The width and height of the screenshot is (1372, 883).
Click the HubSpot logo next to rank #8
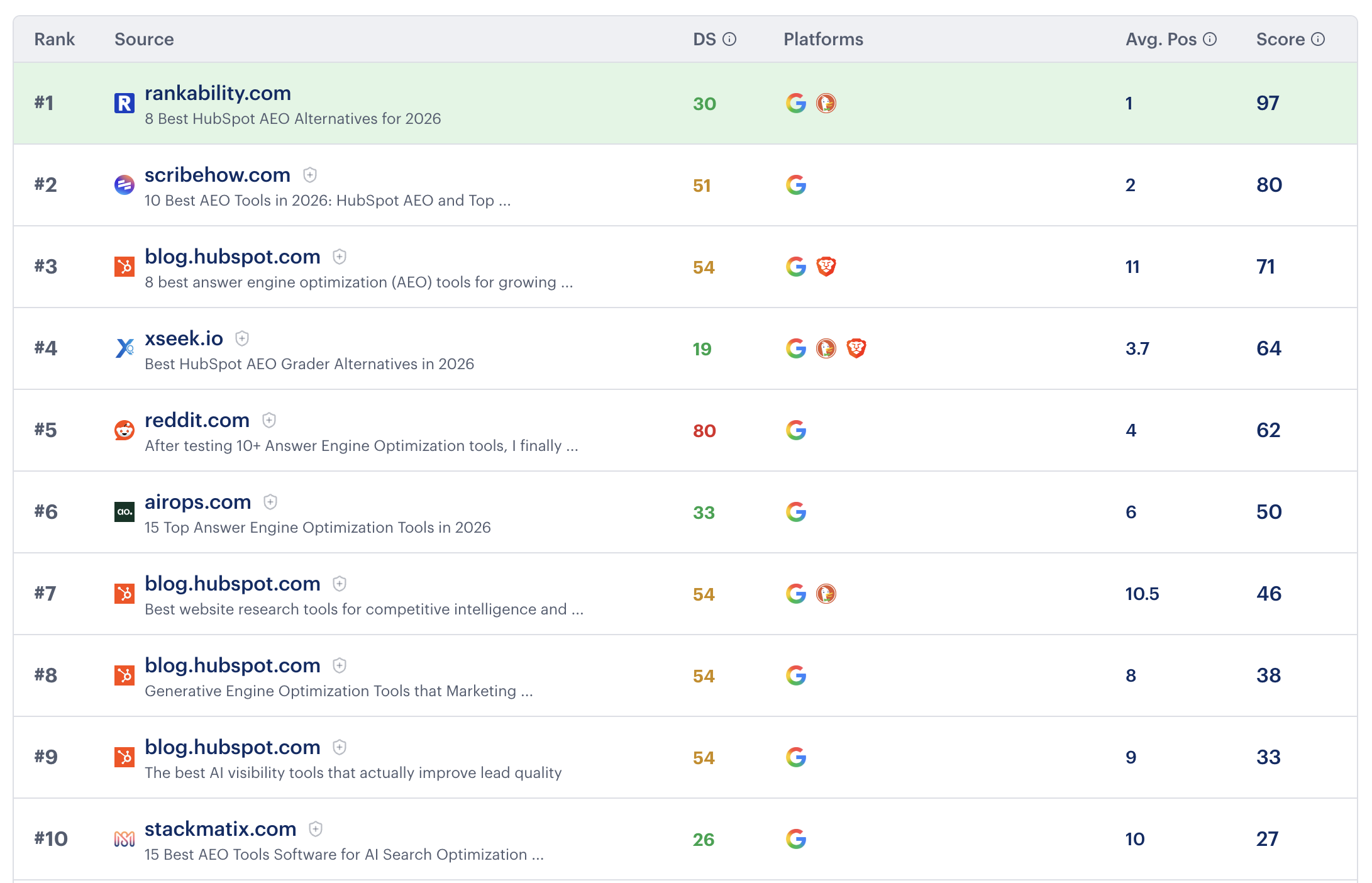(x=125, y=675)
